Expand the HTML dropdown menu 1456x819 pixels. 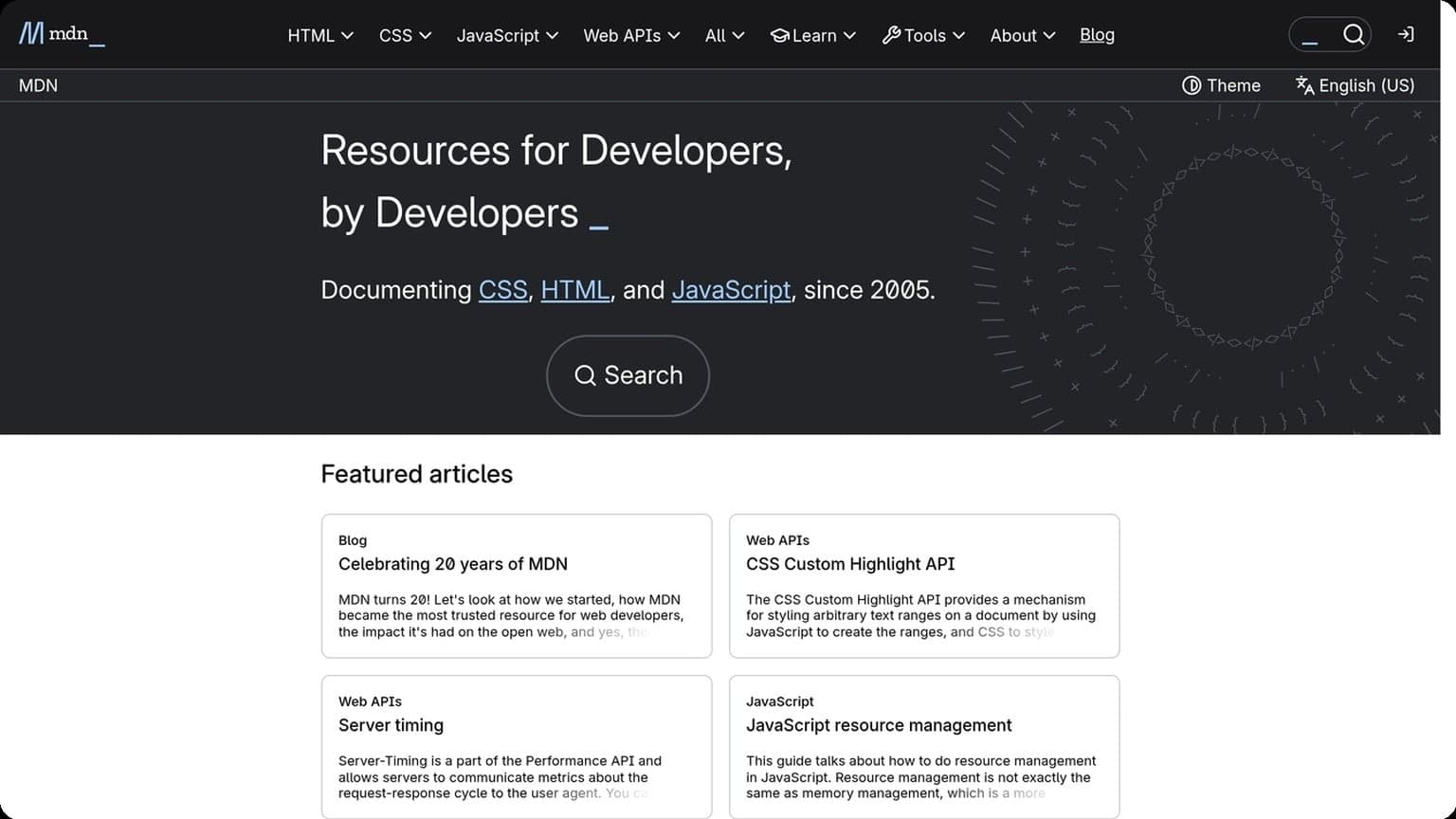[x=319, y=35]
